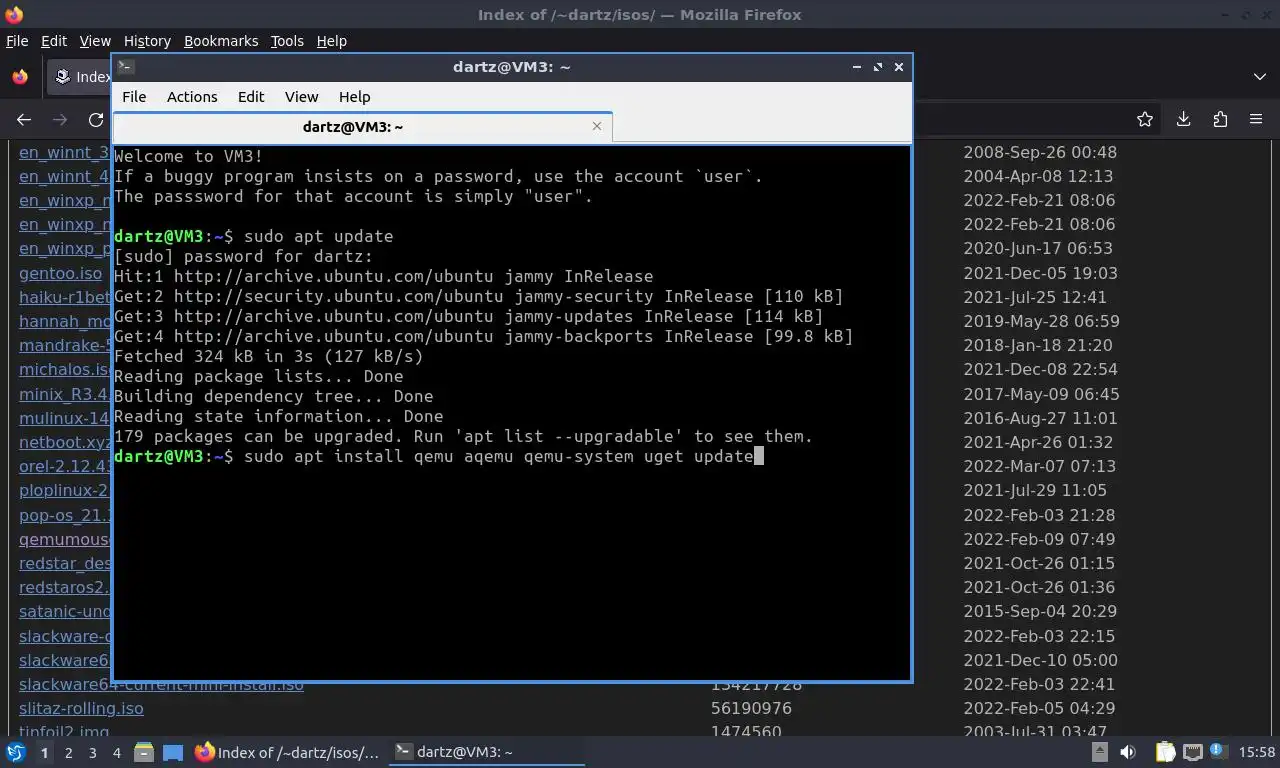1280x768 pixels.
Task: Open the tinfoil2.img link
Action: tap(64, 732)
